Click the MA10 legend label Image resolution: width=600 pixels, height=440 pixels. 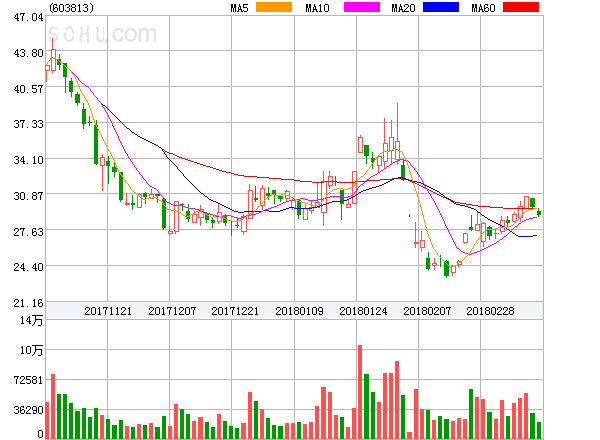point(317,8)
